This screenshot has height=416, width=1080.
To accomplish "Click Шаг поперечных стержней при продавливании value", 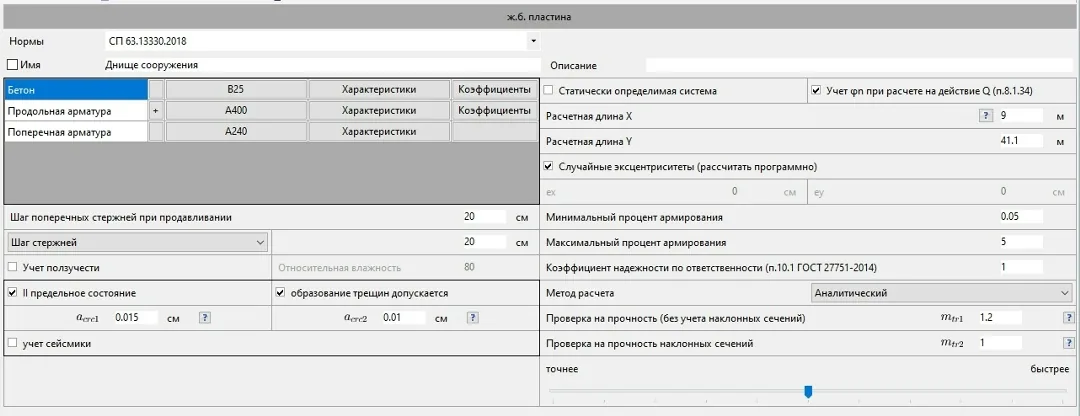I will (484, 216).
